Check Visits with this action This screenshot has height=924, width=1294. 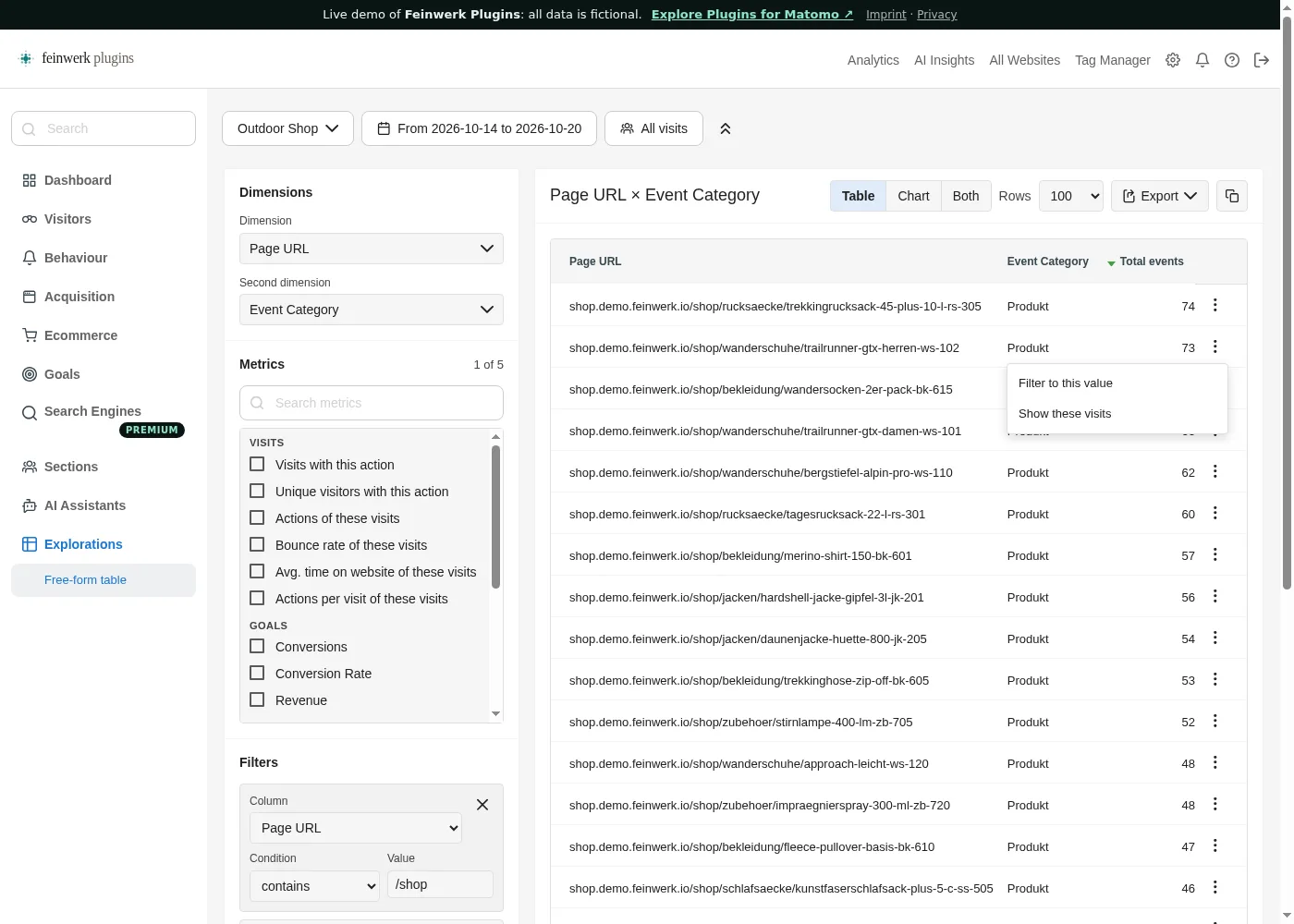(257, 464)
